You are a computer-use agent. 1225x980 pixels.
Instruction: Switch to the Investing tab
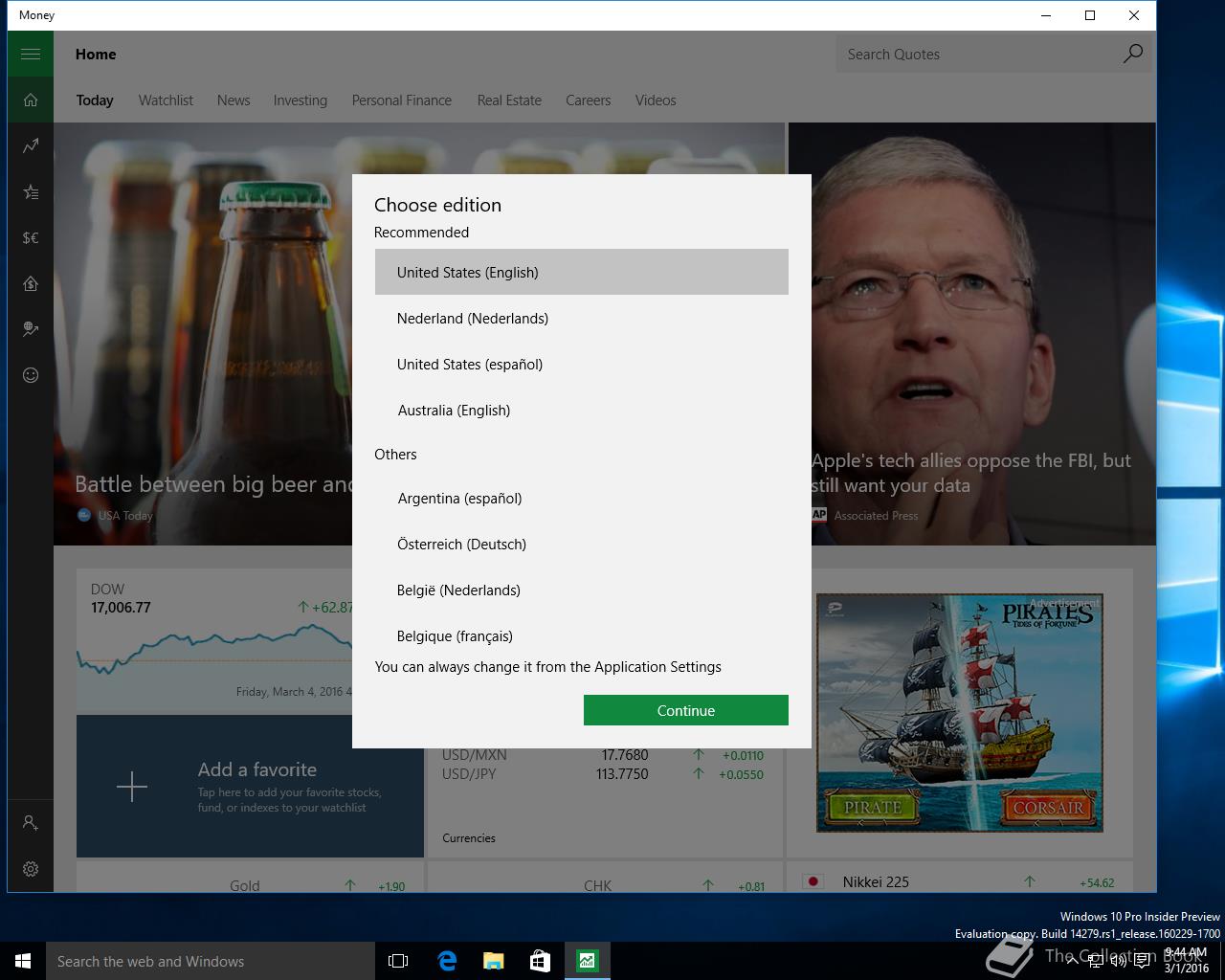click(301, 100)
